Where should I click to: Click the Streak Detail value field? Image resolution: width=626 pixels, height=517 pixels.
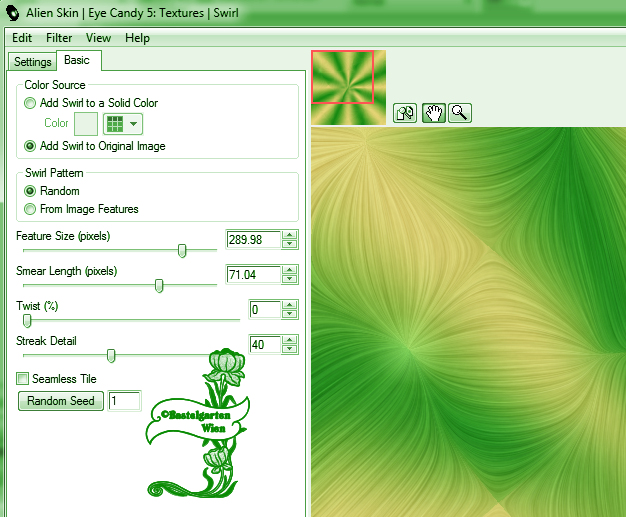265,345
